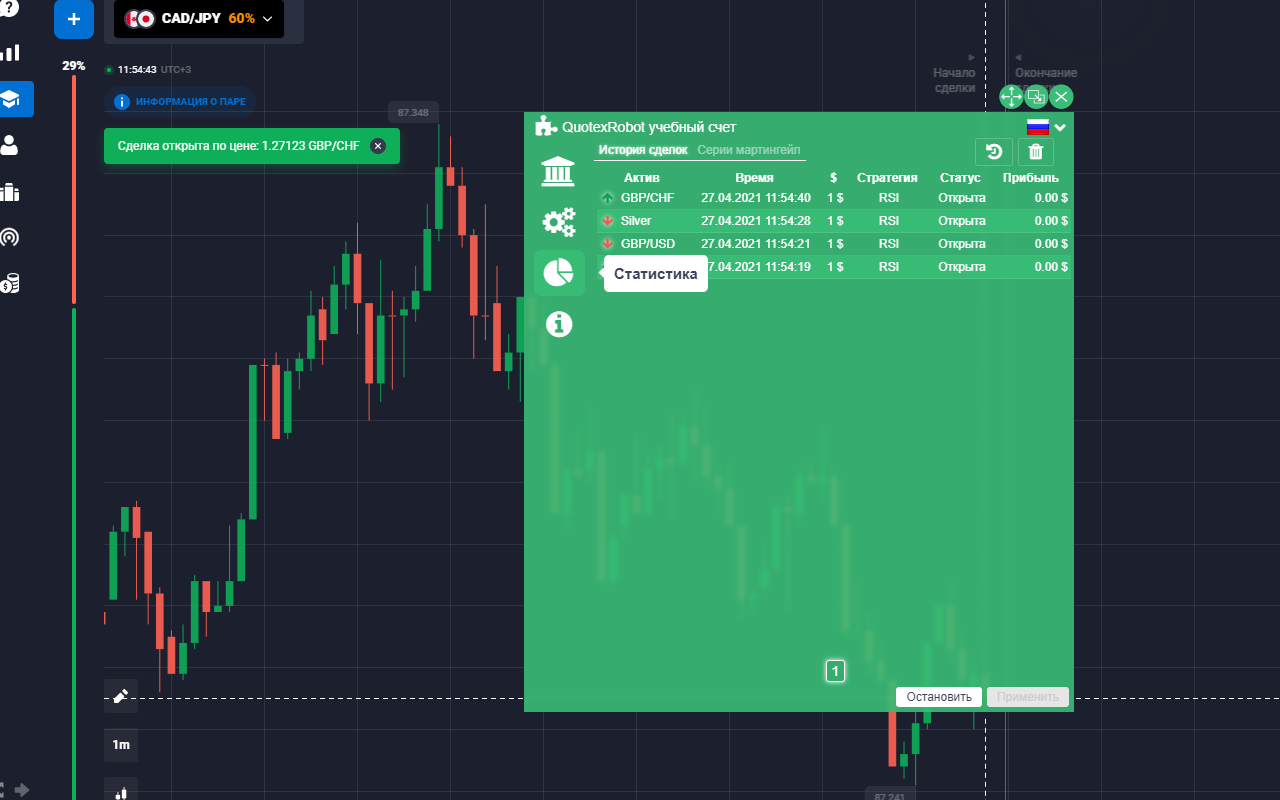Click the Применить button
Image resolution: width=1280 pixels, height=800 pixels.
pos(1028,697)
